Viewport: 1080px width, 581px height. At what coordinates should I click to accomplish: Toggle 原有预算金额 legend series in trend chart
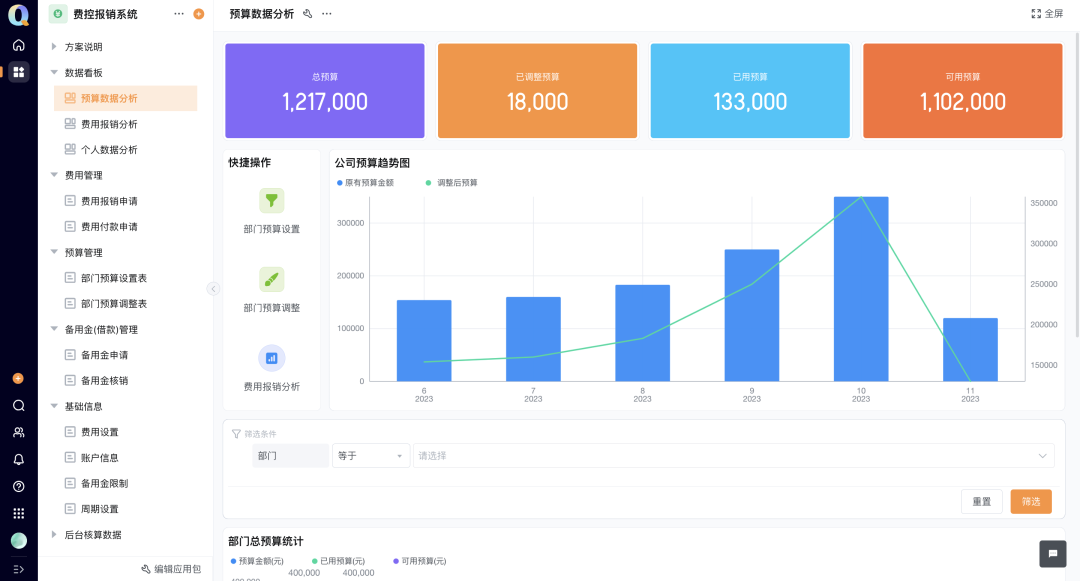click(365, 183)
